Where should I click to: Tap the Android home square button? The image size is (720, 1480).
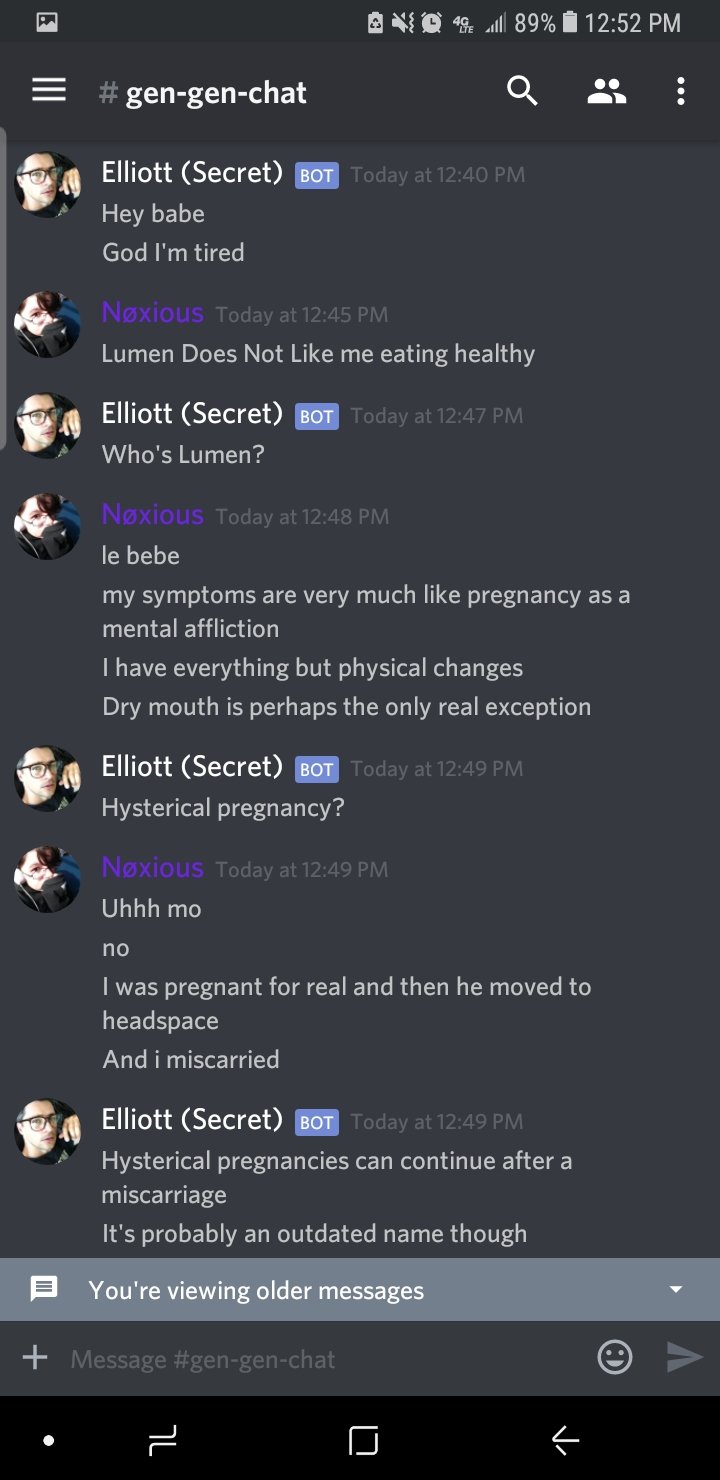click(364, 1440)
